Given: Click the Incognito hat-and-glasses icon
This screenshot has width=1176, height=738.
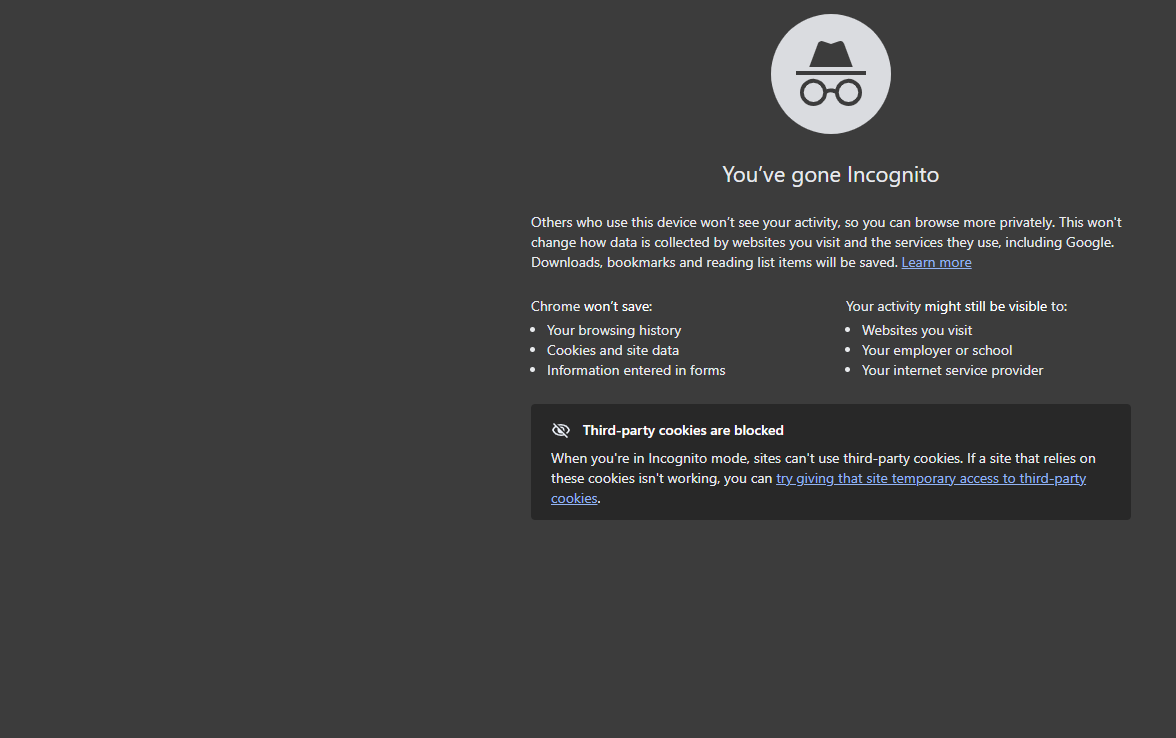Looking at the screenshot, I should click(830, 74).
